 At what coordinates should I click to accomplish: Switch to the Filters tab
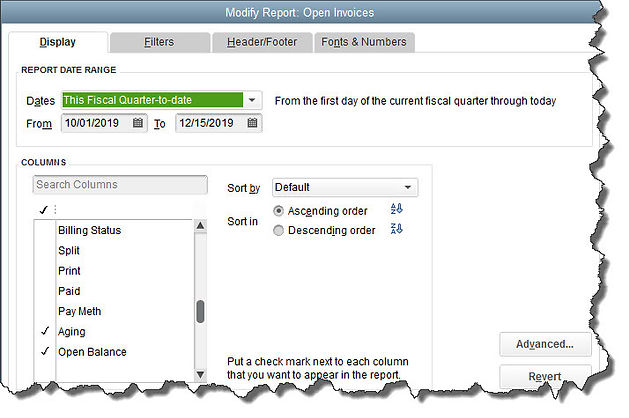(x=160, y=42)
